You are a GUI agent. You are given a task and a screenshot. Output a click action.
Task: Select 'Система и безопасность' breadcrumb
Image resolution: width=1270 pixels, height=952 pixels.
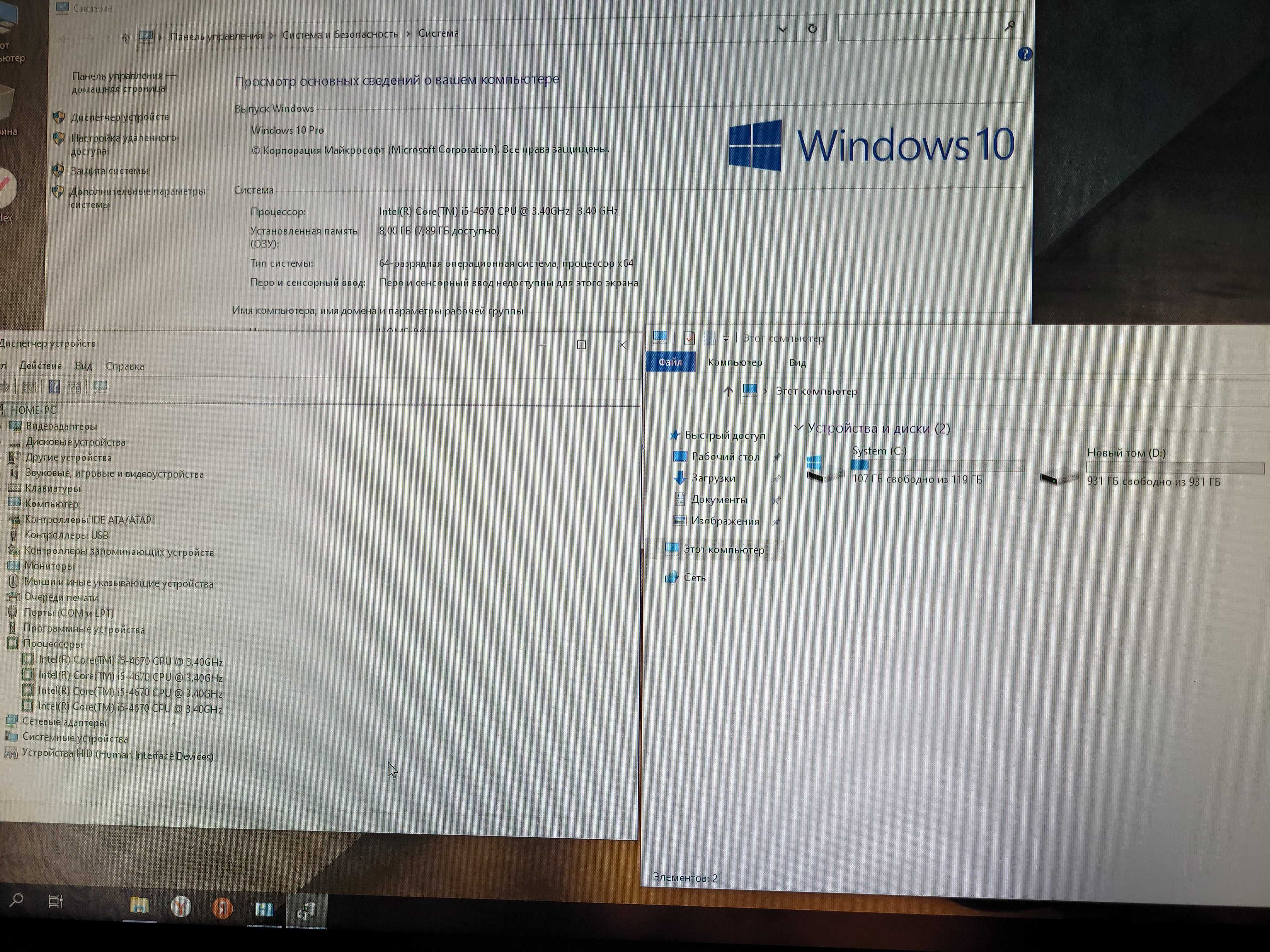(x=340, y=34)
